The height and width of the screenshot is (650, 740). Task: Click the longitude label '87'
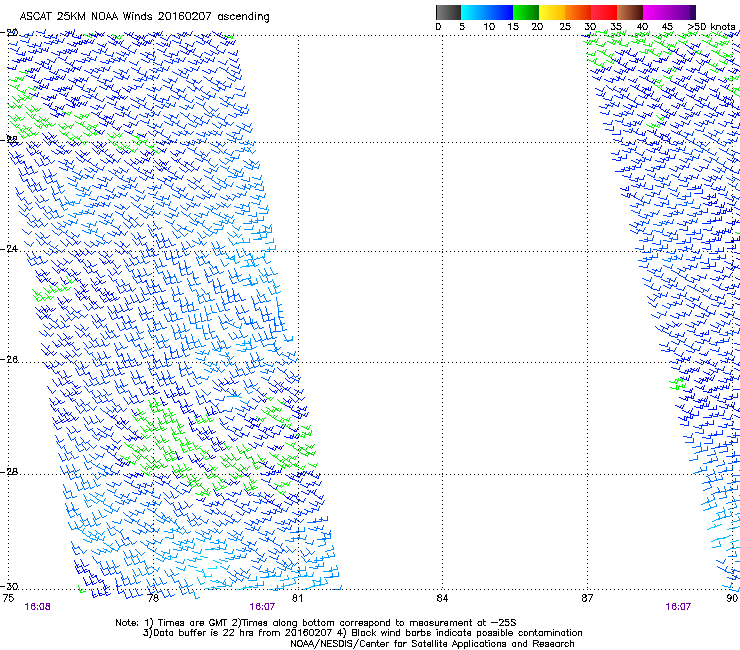click(587, 598)
